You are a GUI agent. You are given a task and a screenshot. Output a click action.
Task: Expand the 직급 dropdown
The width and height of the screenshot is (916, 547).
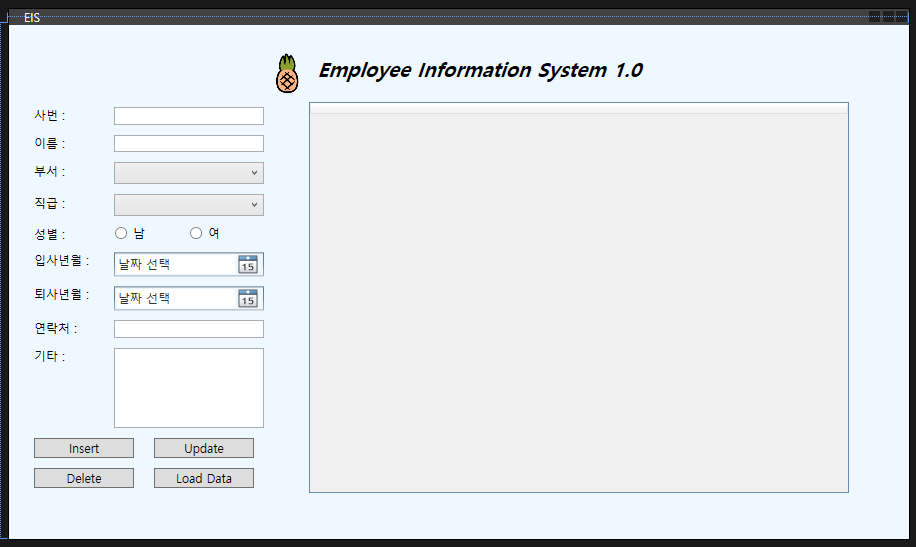click(189, 205)
